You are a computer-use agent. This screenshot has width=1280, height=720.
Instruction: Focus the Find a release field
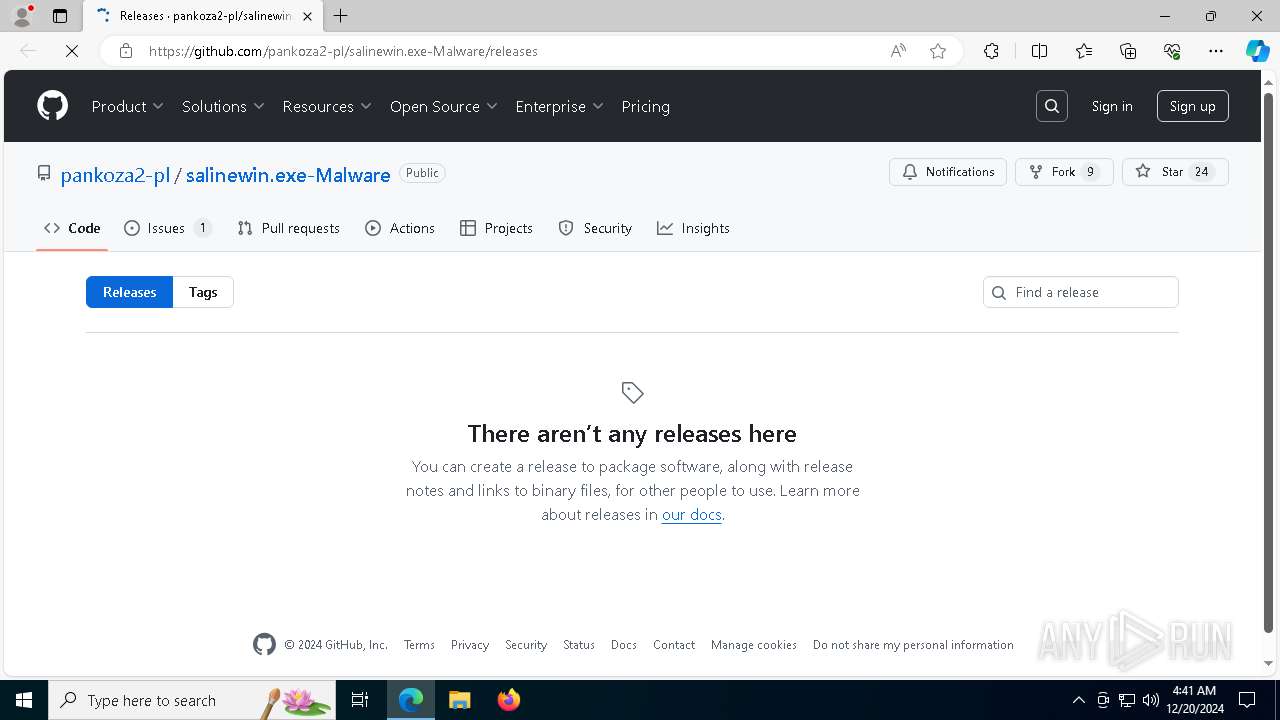click(x=1081, y=292)
